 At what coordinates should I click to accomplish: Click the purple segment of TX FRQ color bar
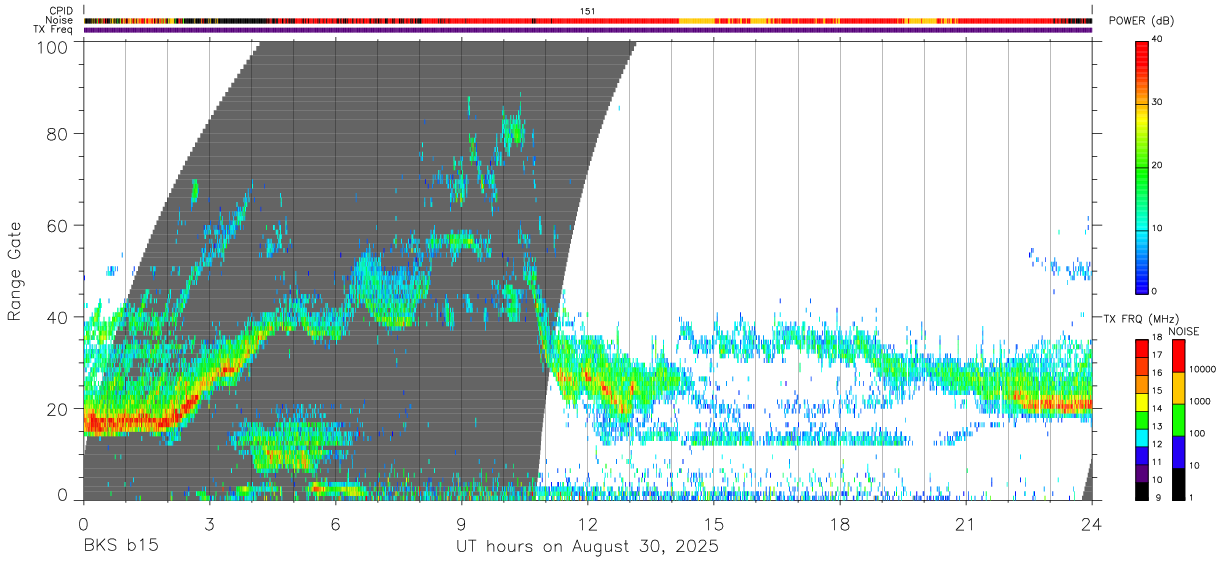tap(1141, 472)
